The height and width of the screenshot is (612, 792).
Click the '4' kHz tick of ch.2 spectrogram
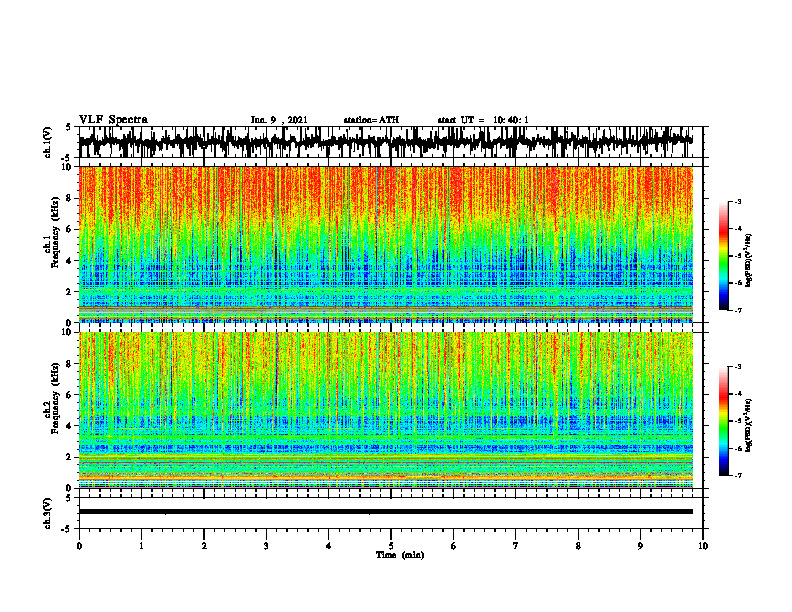point(70,426)
